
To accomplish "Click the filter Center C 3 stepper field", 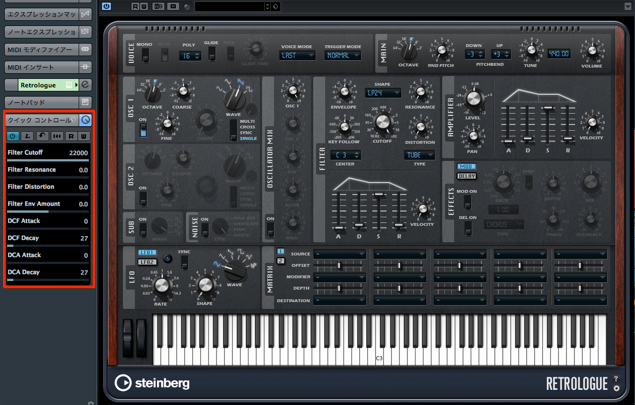I will coord(345,155).
